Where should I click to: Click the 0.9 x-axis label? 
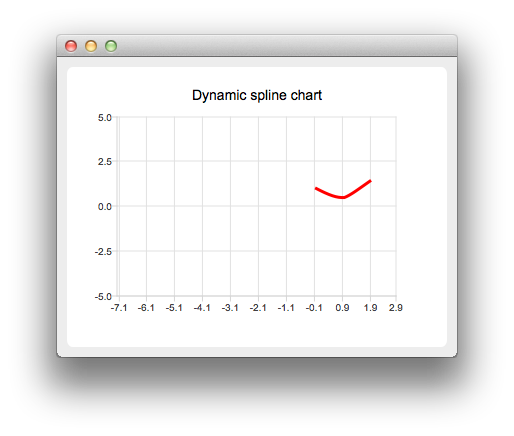tap(342, 308)
